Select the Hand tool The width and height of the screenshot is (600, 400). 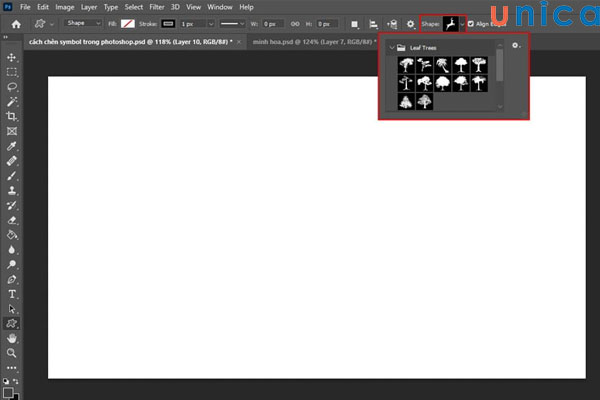point(12,338)
